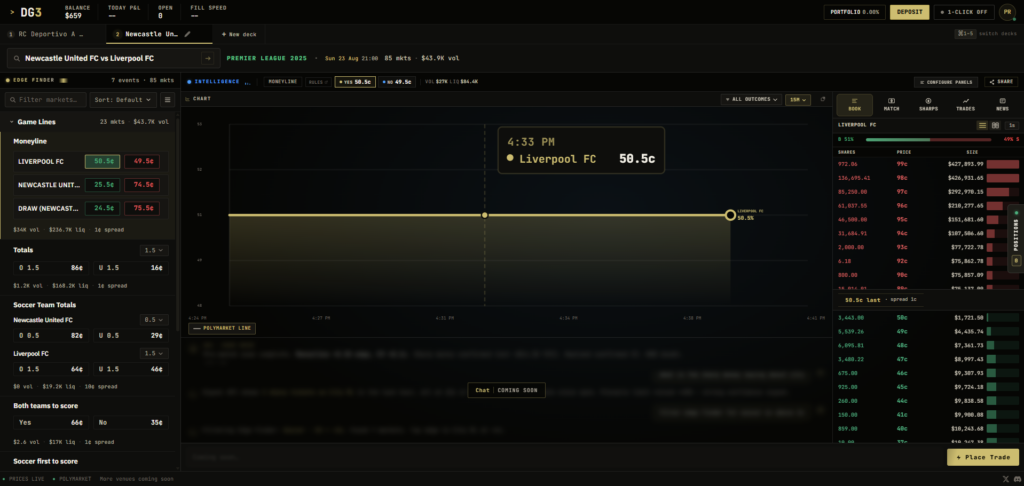Pick Newcastle United no price 74.5¢
1024x486 pixels.
[x=142, y=185]
